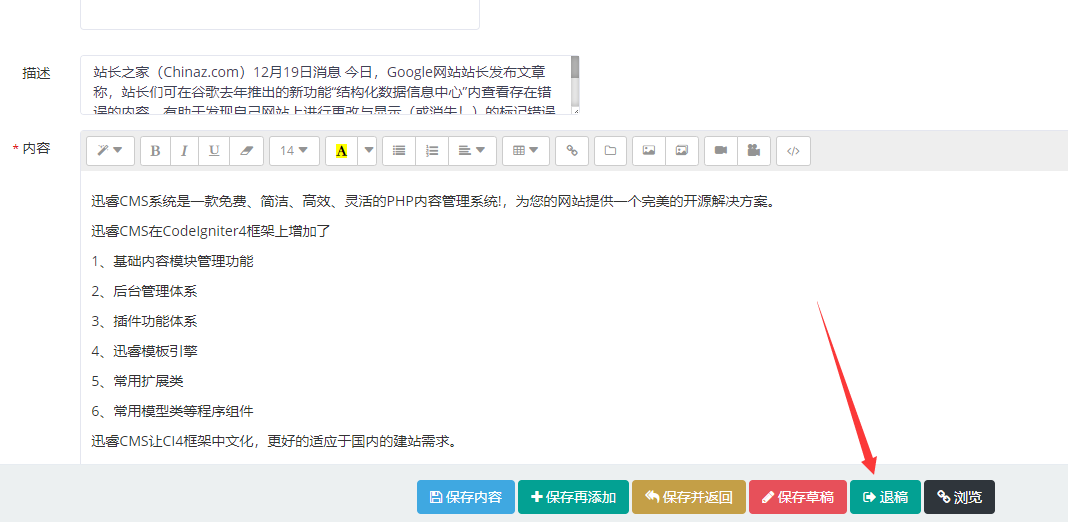Click the line '6、常用模型类等程序组件'
This screenshot has height=522, width=1068.
172,411
